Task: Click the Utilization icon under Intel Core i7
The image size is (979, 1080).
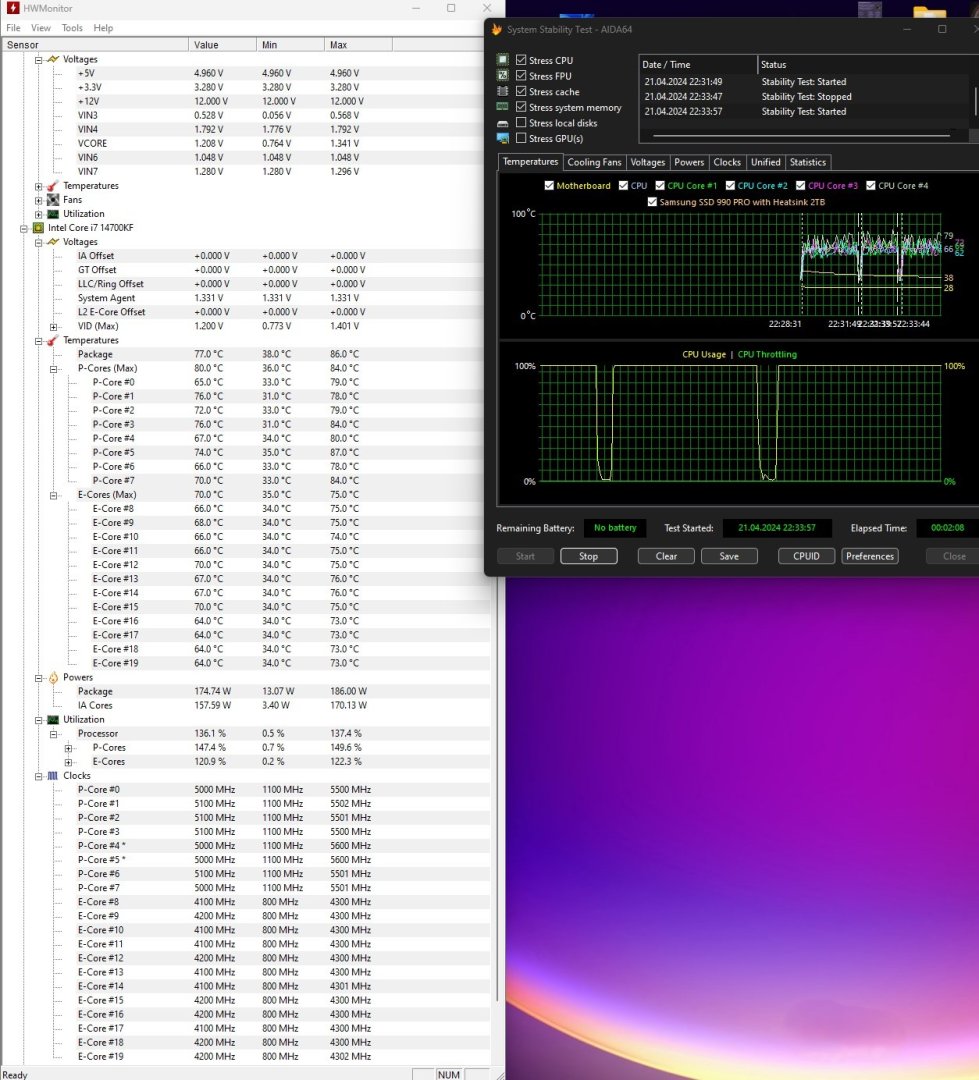Action: click(x=53, y=720)
